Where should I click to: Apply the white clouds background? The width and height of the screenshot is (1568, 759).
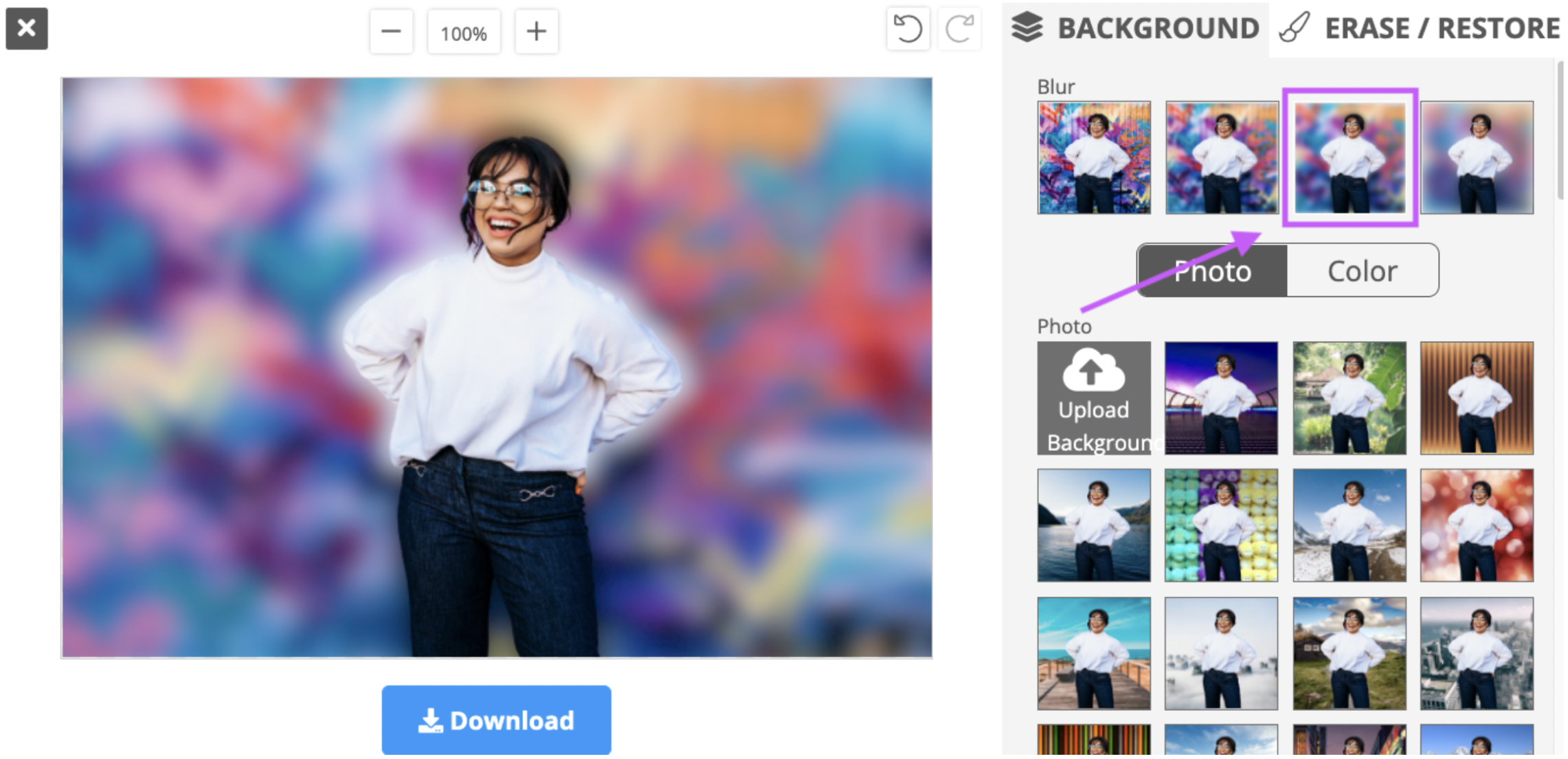pos(1222,653)
